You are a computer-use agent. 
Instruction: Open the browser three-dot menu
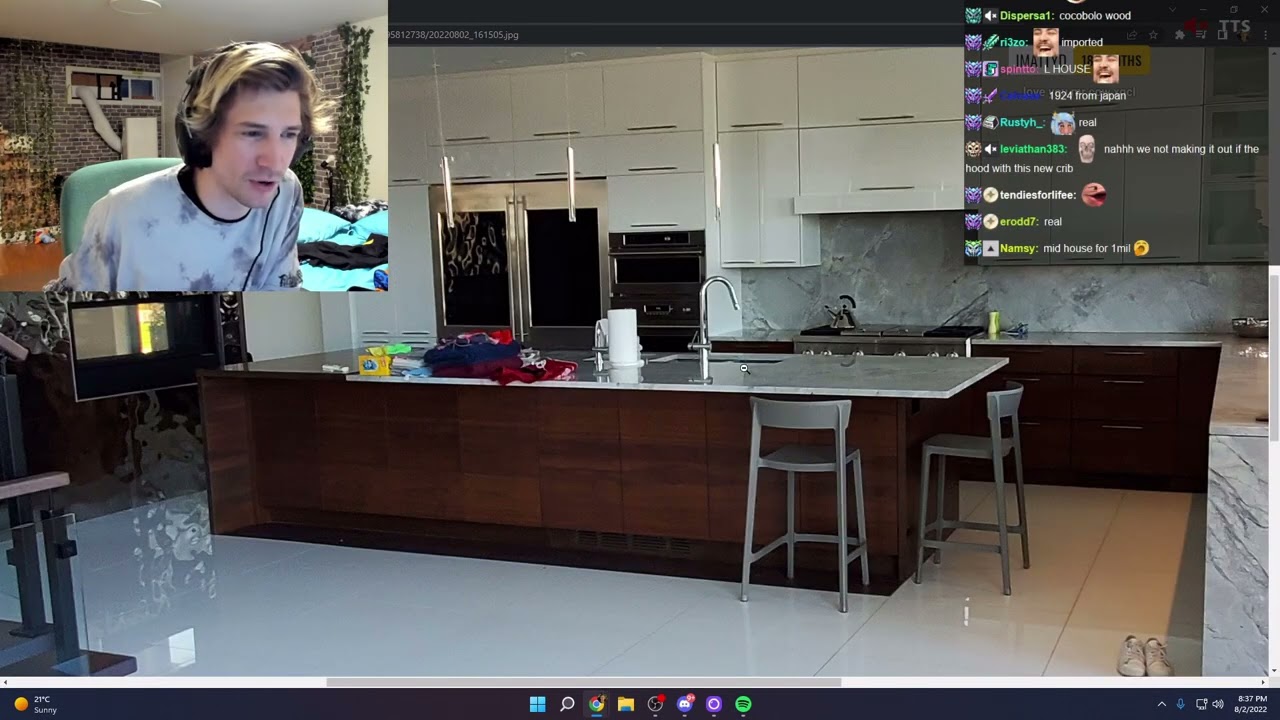tap(1265, 35)
